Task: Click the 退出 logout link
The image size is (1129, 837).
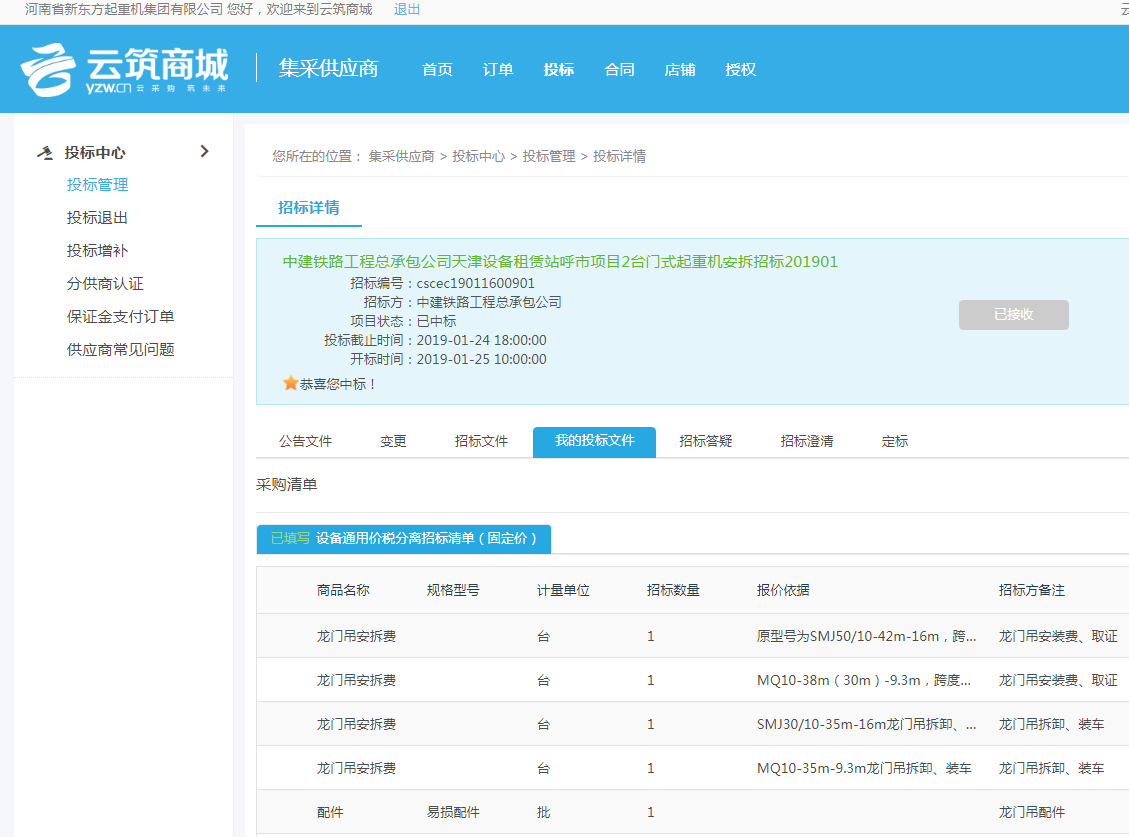Action: (407, 9)
